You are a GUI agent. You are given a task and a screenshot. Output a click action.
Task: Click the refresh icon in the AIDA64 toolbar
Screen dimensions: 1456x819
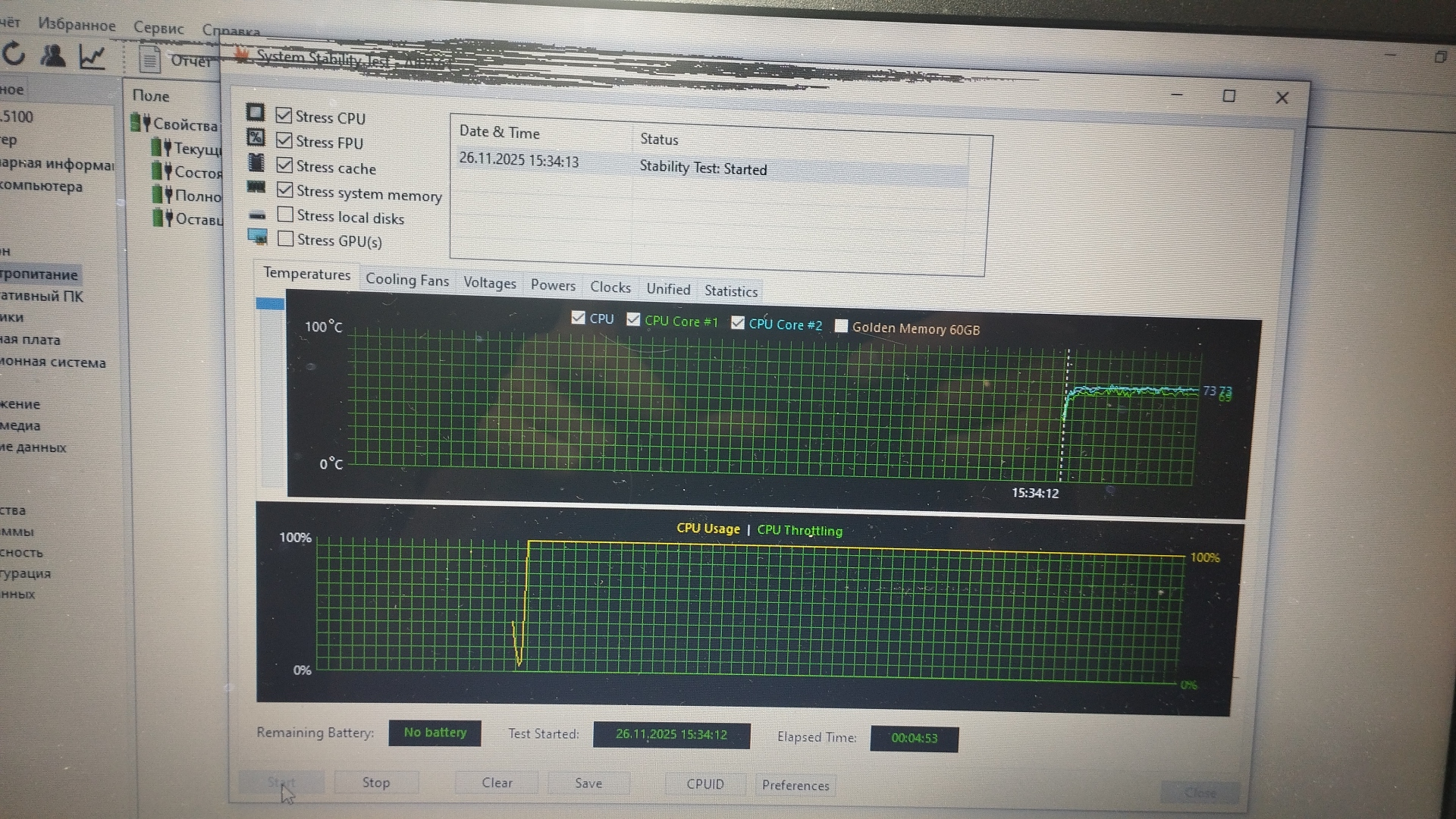pyautogui.click(x=14, y=55)
